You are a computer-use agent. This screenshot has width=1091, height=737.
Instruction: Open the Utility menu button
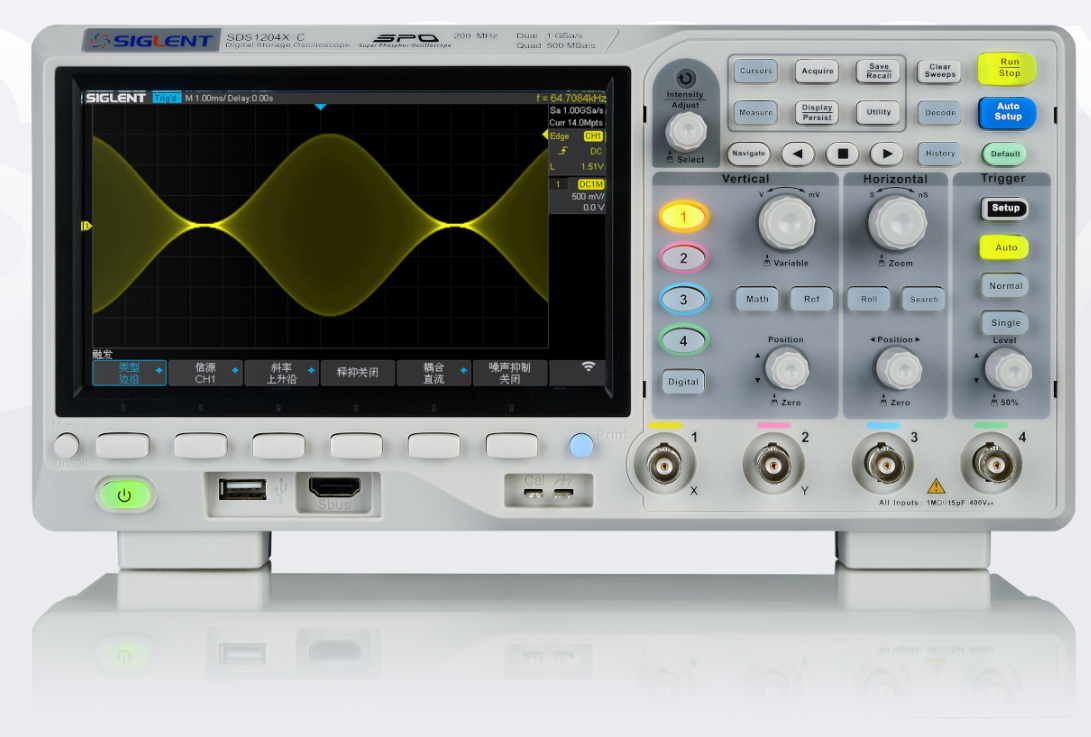(879, 112)
